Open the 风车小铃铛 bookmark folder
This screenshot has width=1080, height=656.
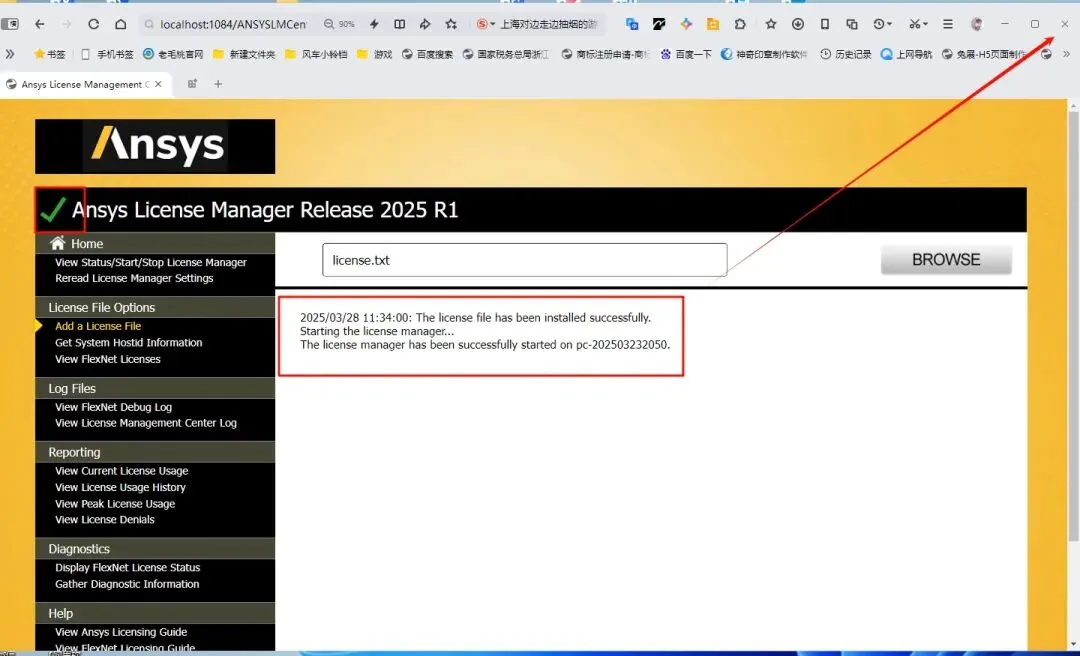point(316,54)
